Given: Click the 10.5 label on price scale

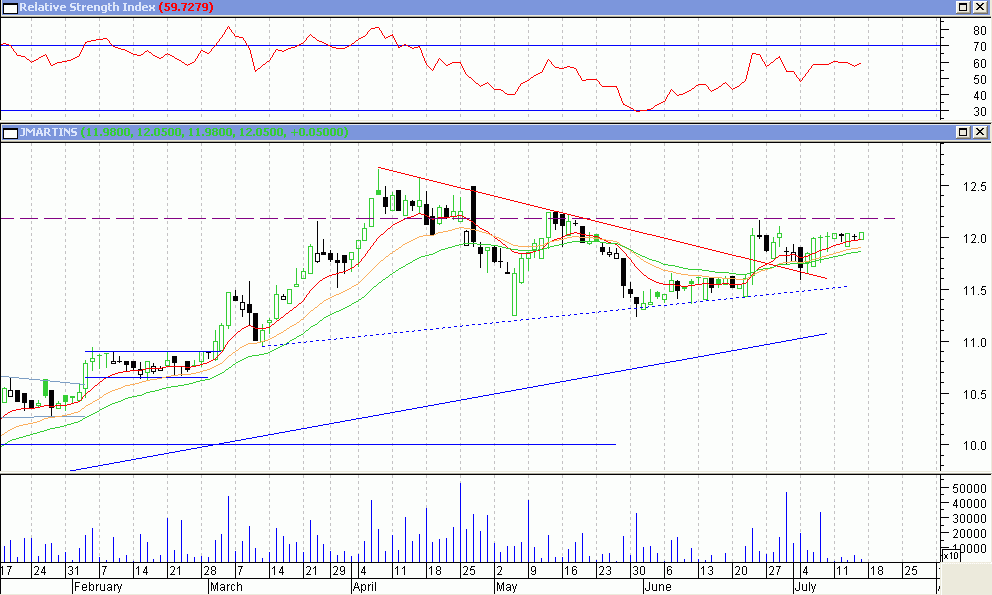Looking at the screenshot, I should pyautogui.click(x=974, y=394).
